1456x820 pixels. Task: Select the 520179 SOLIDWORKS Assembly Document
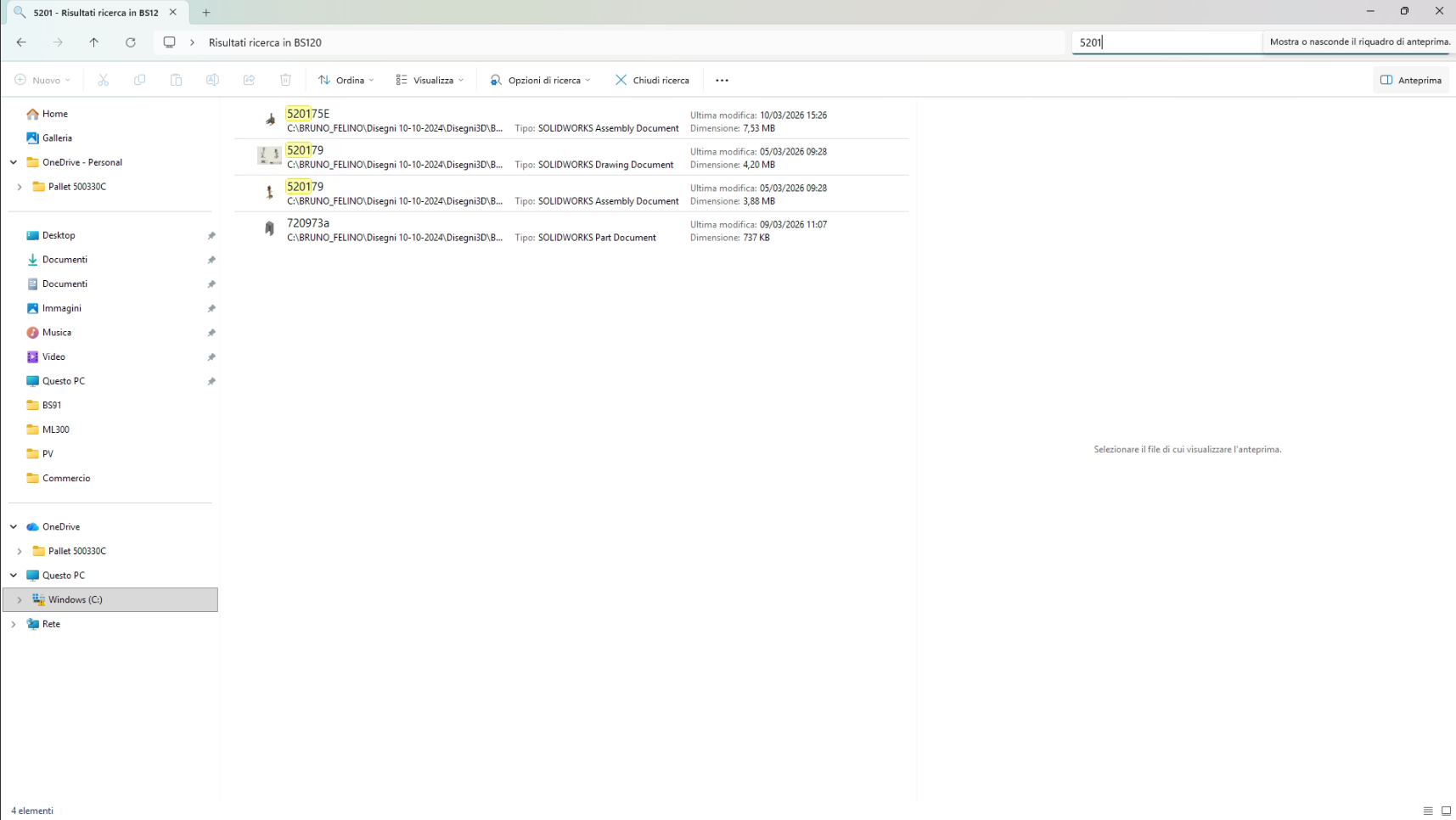coord(571,194)
